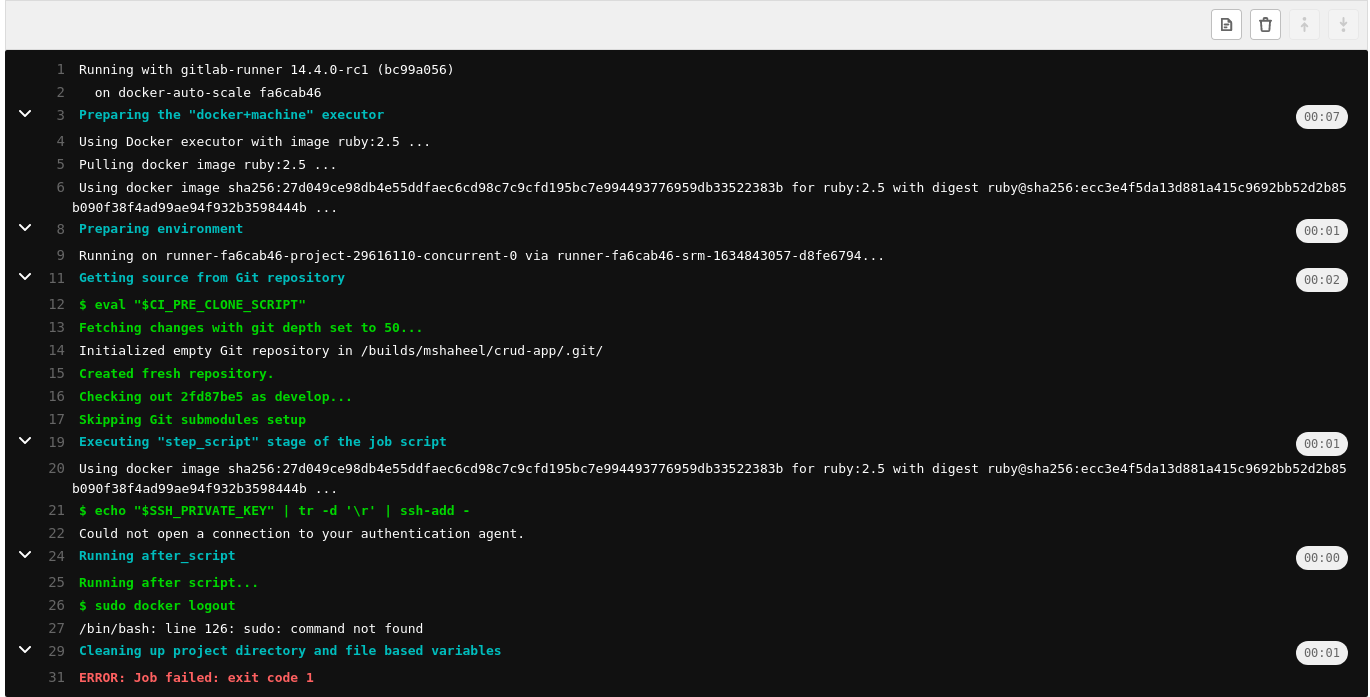Click 'Initialized empty Git repository' line
Viewport: 1370px width, 697px height.
pyautogui.click(x=341, y=350)
